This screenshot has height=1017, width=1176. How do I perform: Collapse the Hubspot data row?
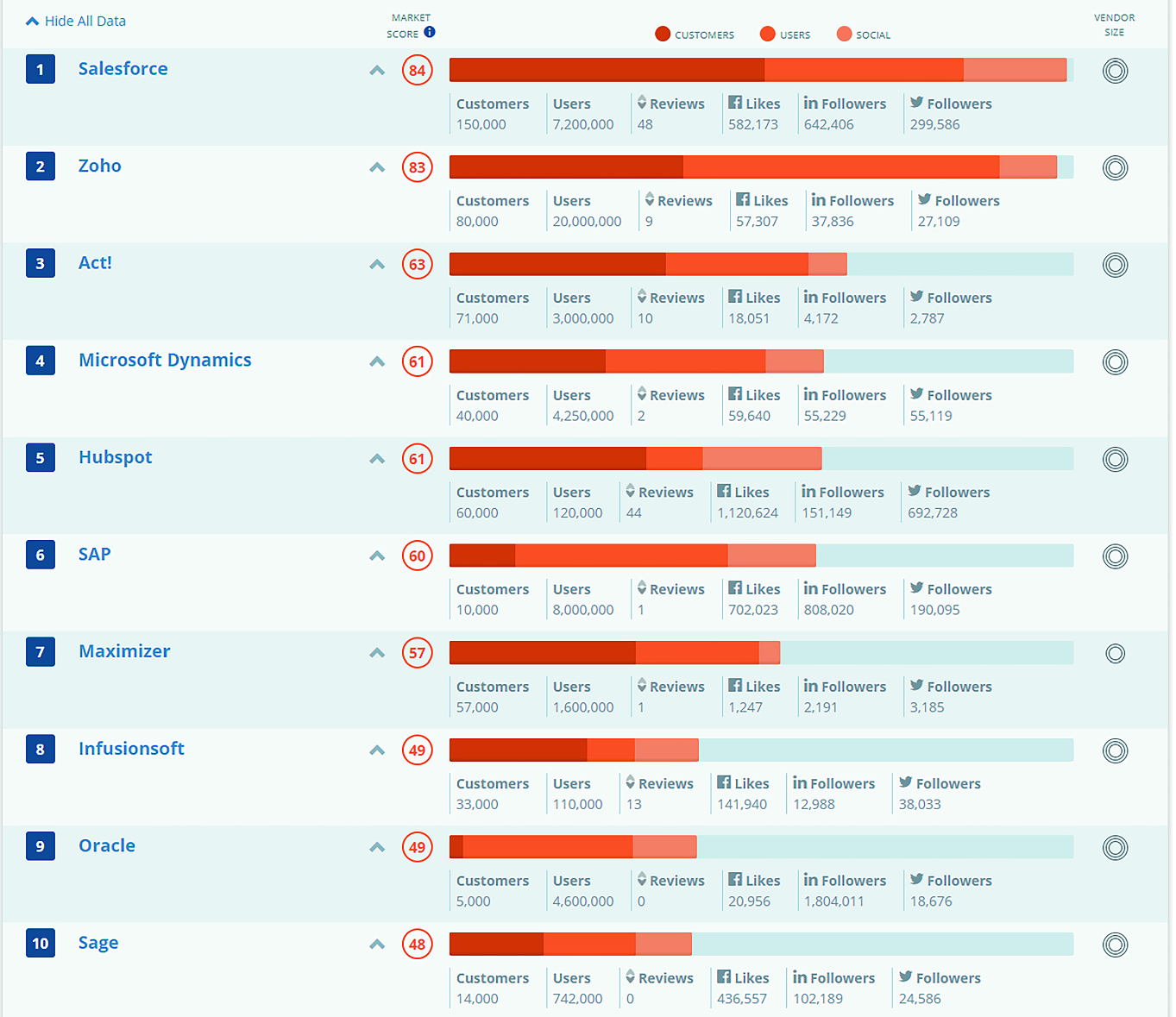377,459
